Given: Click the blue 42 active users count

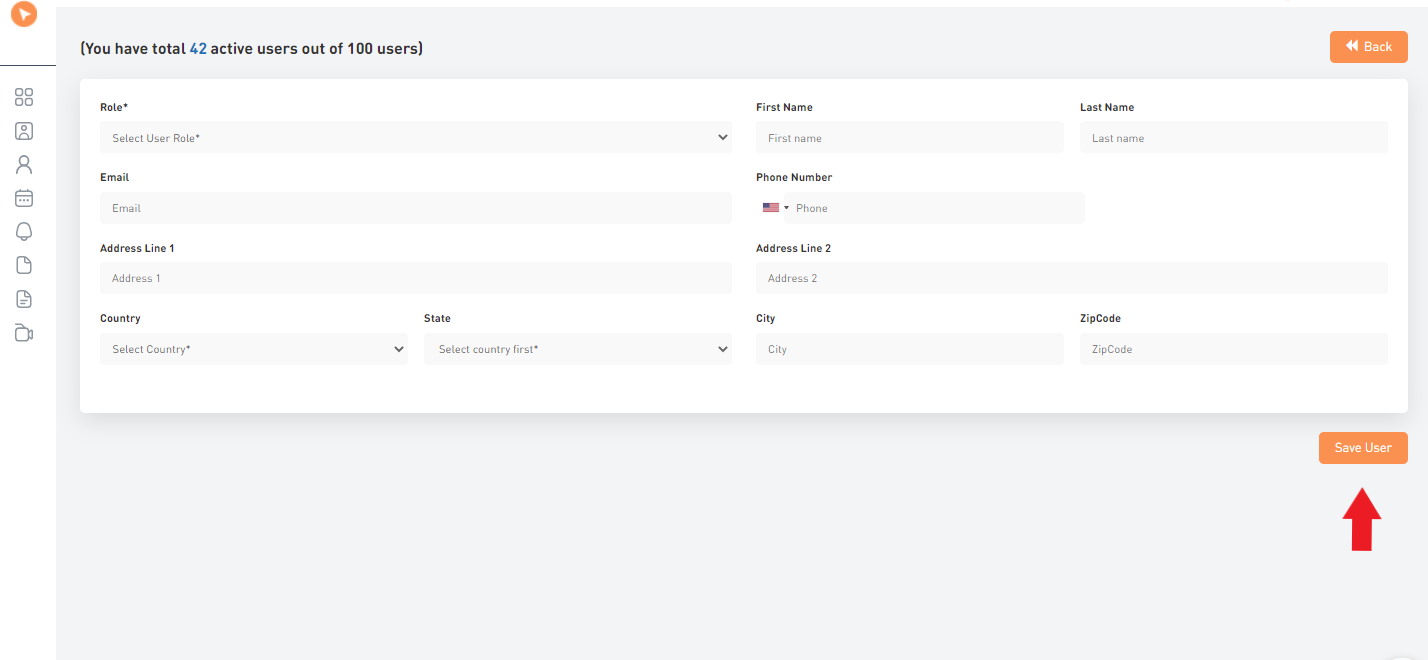Looking at the screenshot, I should [x=198, y=48].
